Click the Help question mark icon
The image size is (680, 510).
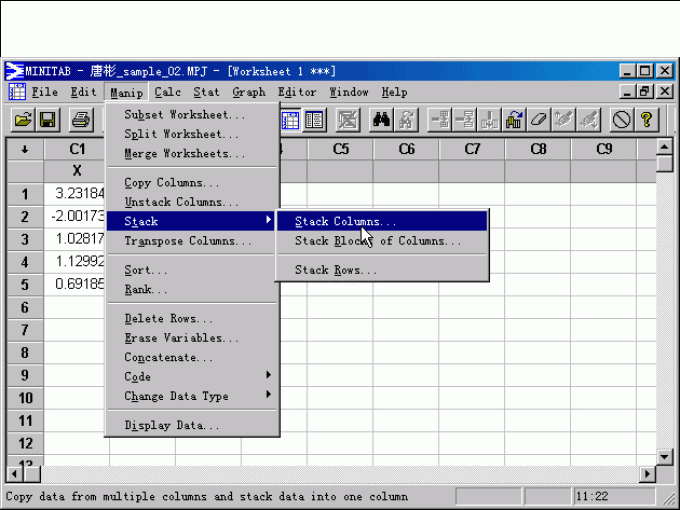(x=647, y=120)
